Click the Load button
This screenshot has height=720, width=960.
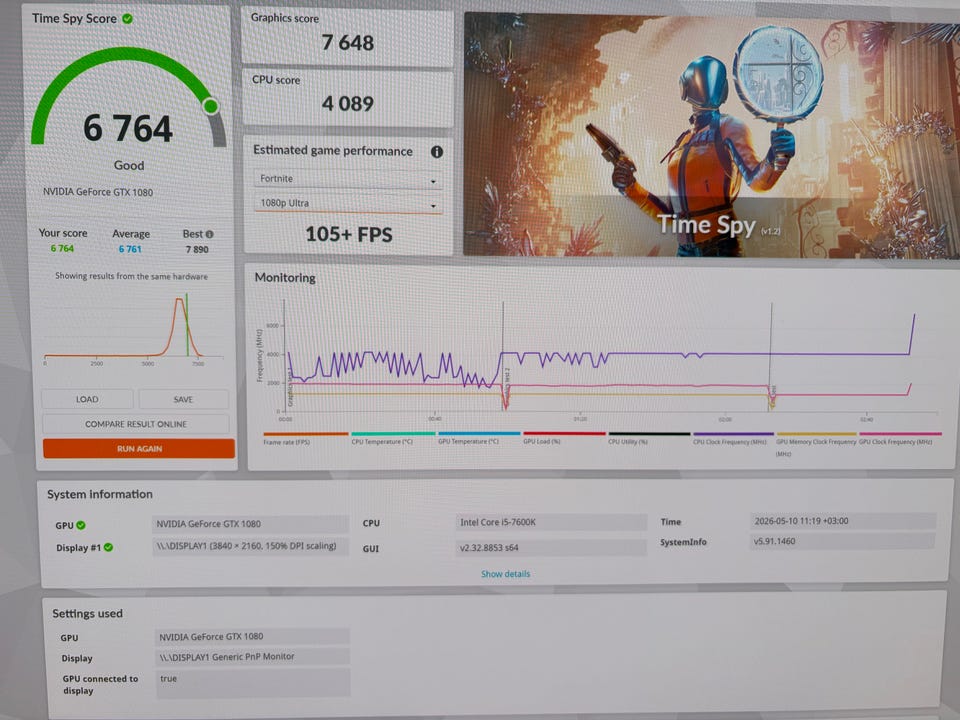pyautogui.click(x=87, y=399)
